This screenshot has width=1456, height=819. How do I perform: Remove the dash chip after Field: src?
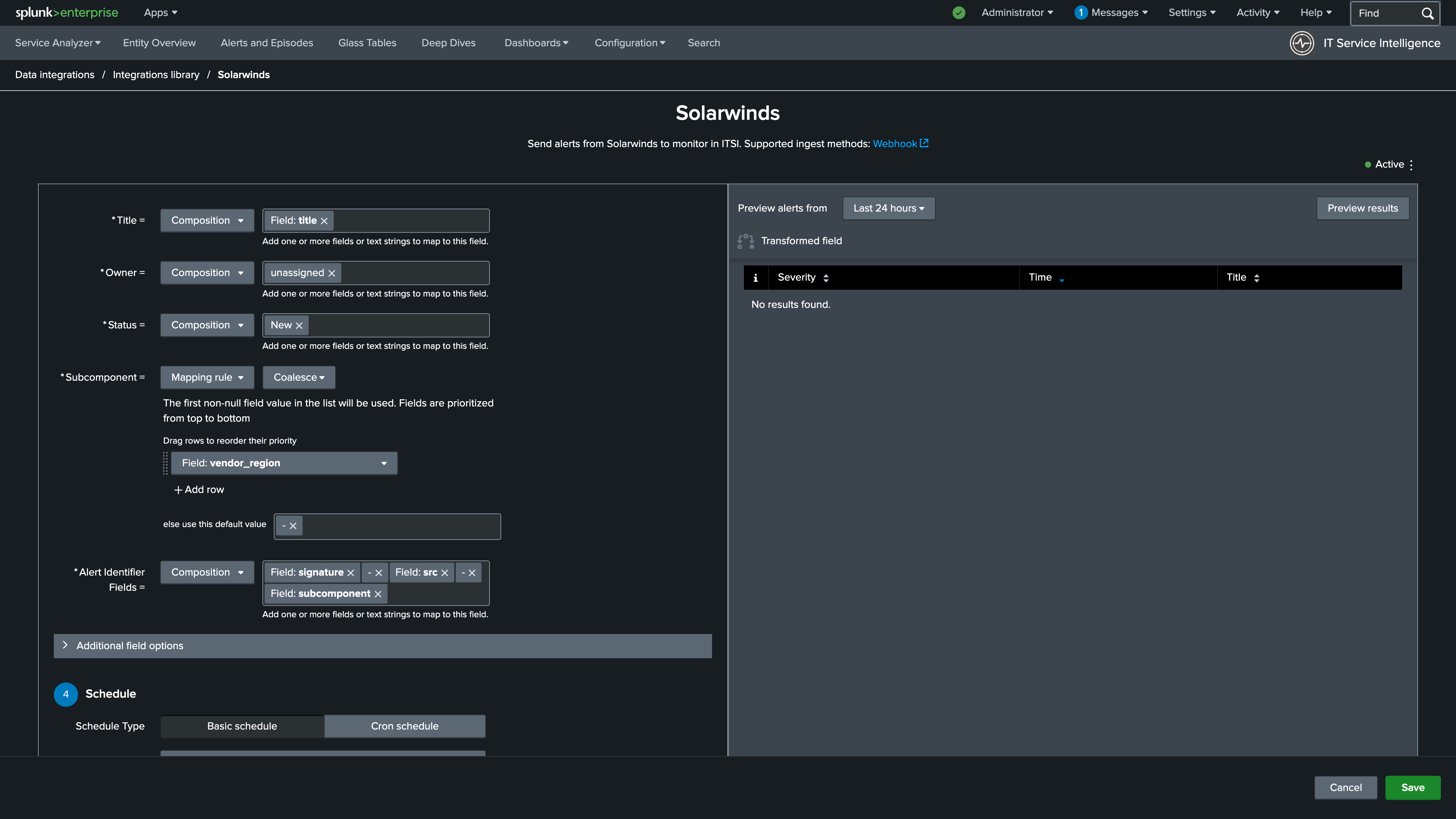point(472,573)
